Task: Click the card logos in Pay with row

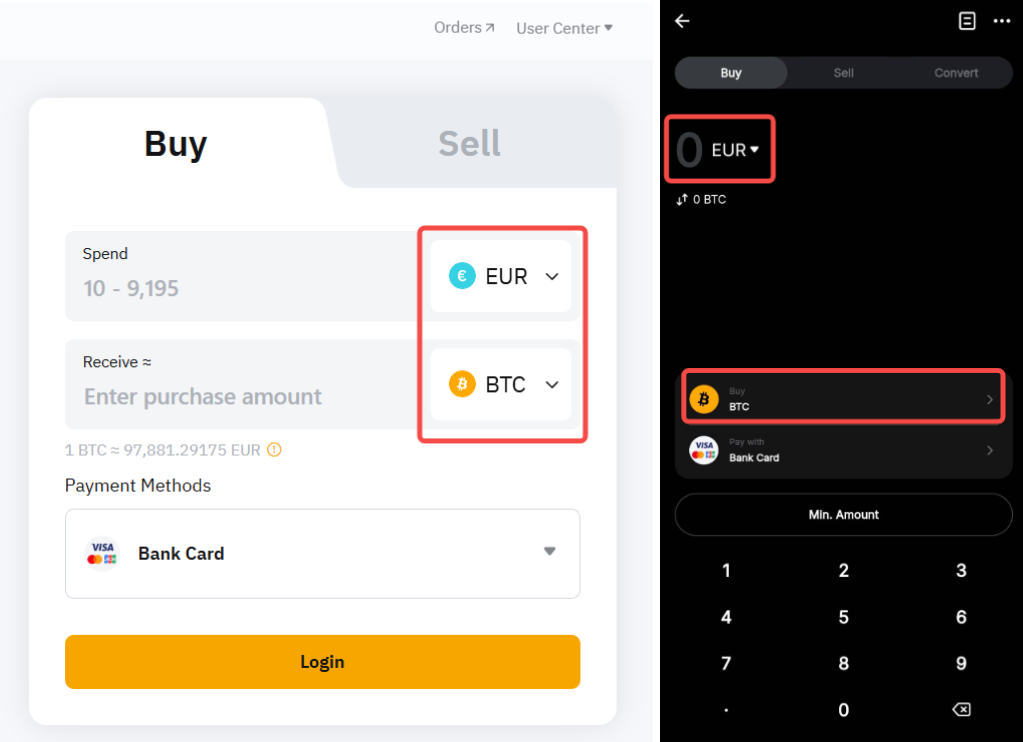Action: coord(704,451)
